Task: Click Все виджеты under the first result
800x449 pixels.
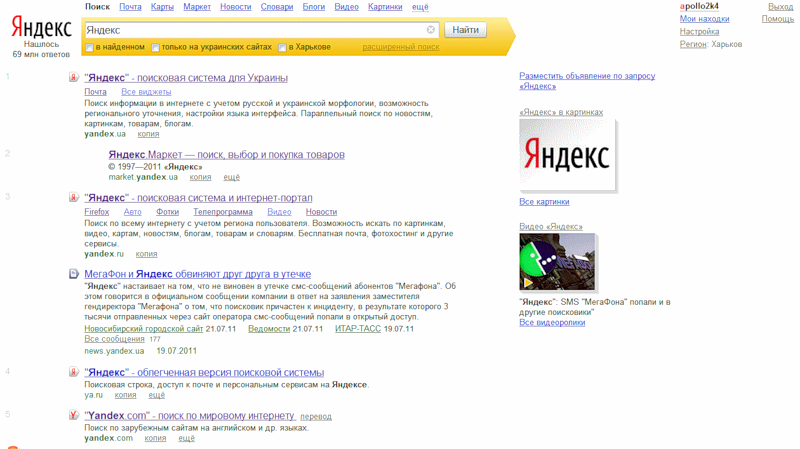Action: pos(146,92)
